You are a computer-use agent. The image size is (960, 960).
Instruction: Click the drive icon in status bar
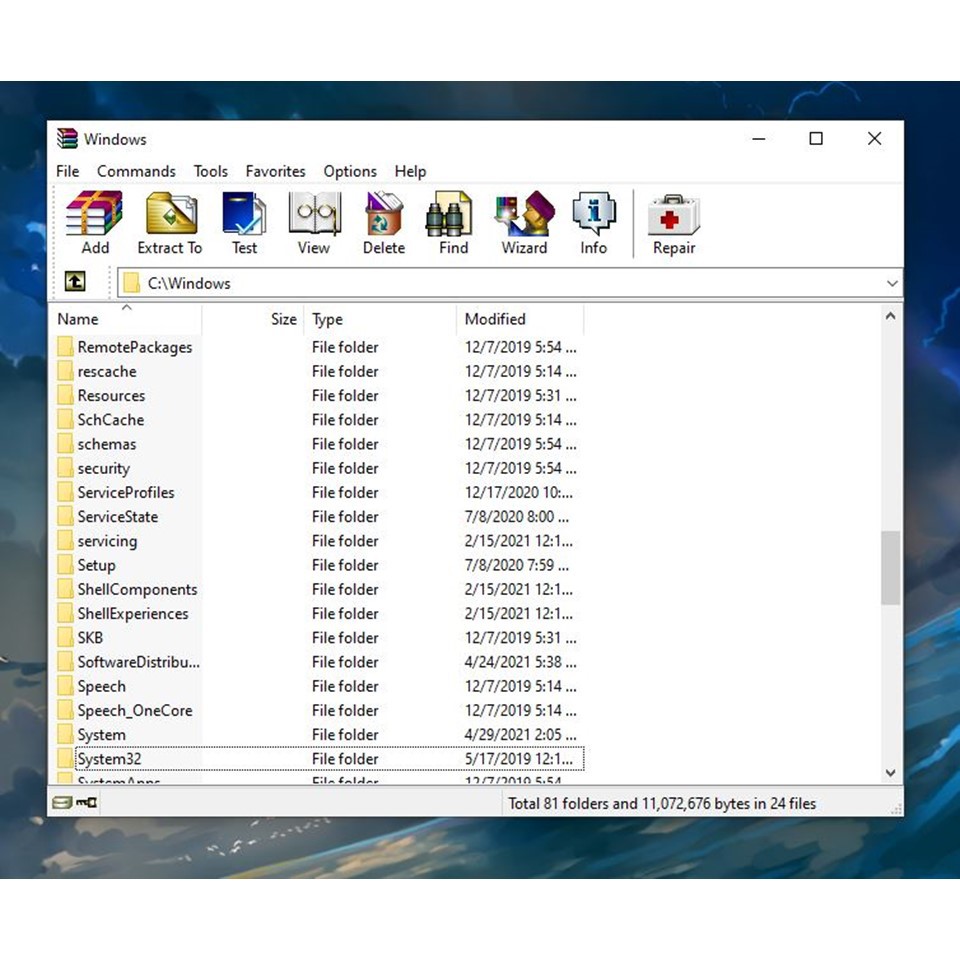[62, 803]
